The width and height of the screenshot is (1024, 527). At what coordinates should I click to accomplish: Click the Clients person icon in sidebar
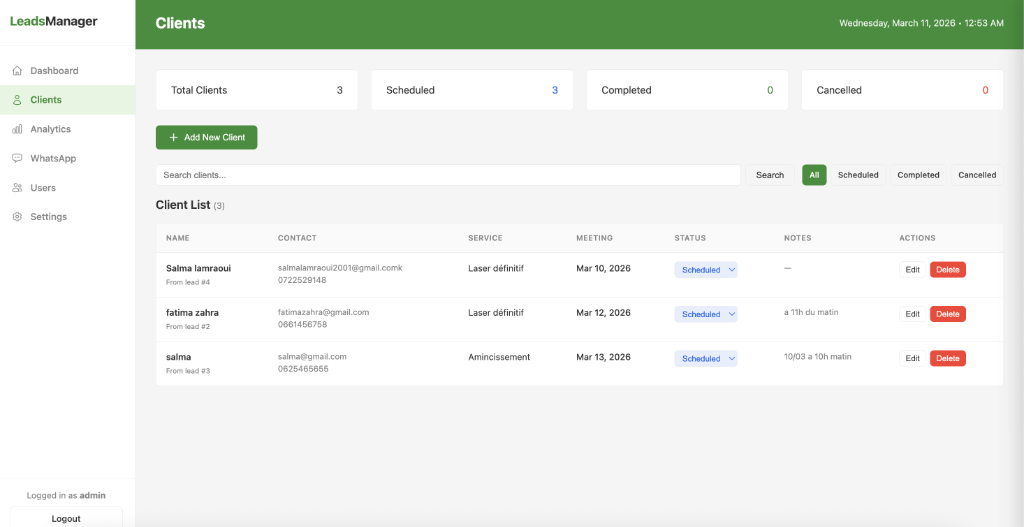coord(17,100)
